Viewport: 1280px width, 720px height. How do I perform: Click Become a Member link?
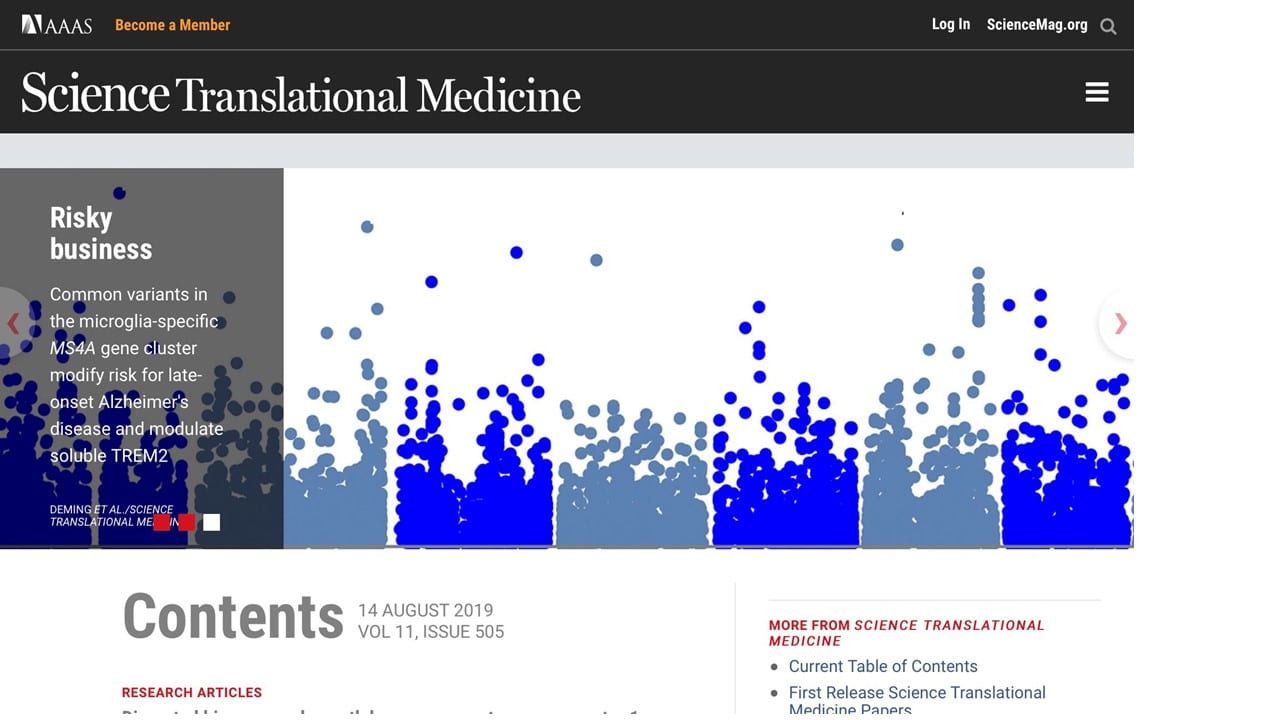tap(172, 25)
